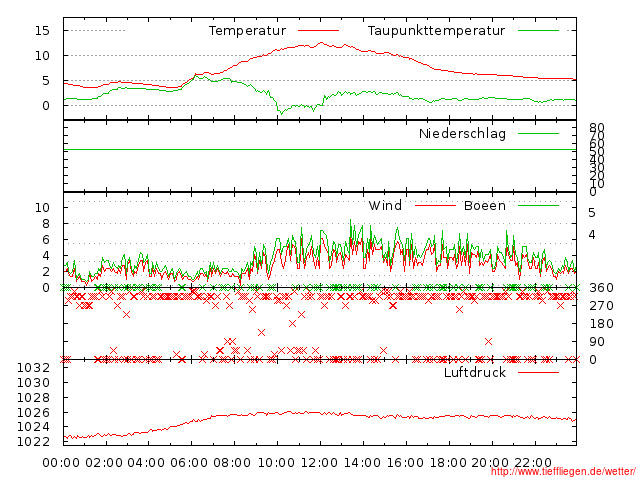Click green line sample beside Niederschlag
This screenshot has height=480, width=640.
tap(538, 133)
